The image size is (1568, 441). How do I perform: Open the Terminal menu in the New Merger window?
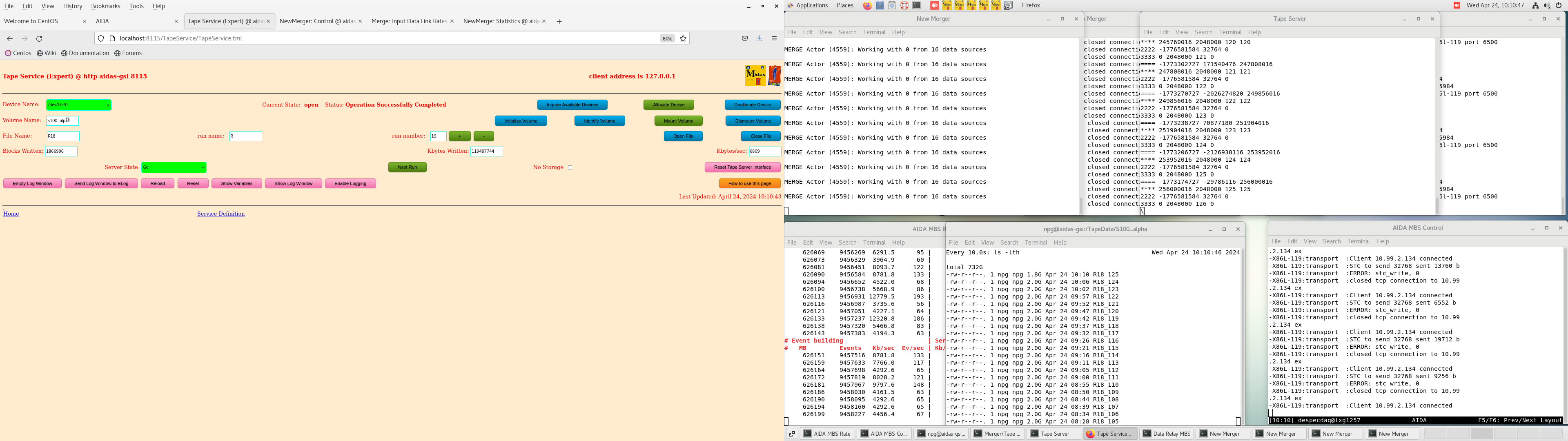coord(874,32)
